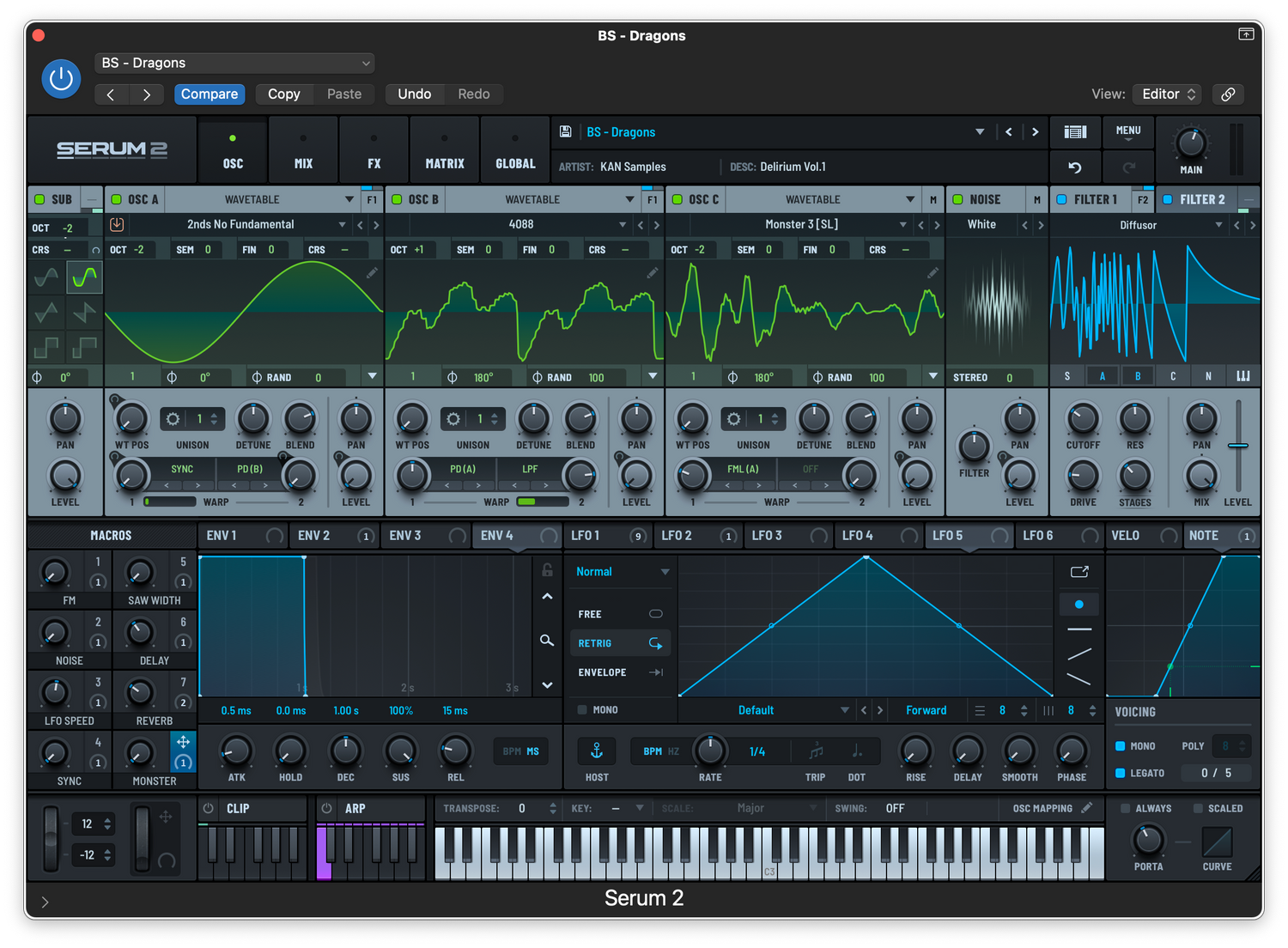This screenshot has width=1288, height=948.
Task: Click the Monster macro move arrows icon
Action: tap(183, 741)
